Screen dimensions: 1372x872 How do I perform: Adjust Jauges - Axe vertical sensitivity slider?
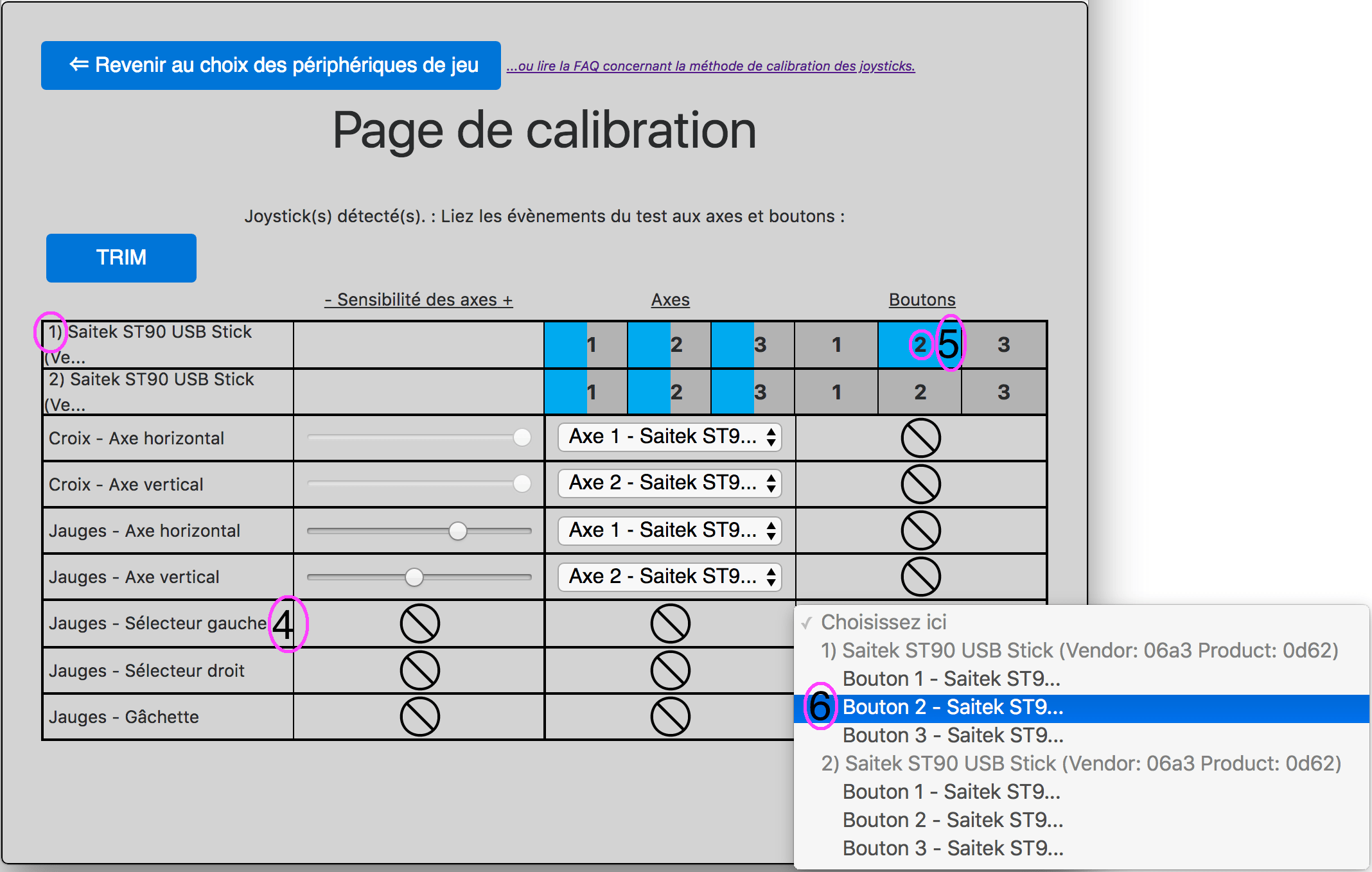pyautogui.click(x=419, y=577)
